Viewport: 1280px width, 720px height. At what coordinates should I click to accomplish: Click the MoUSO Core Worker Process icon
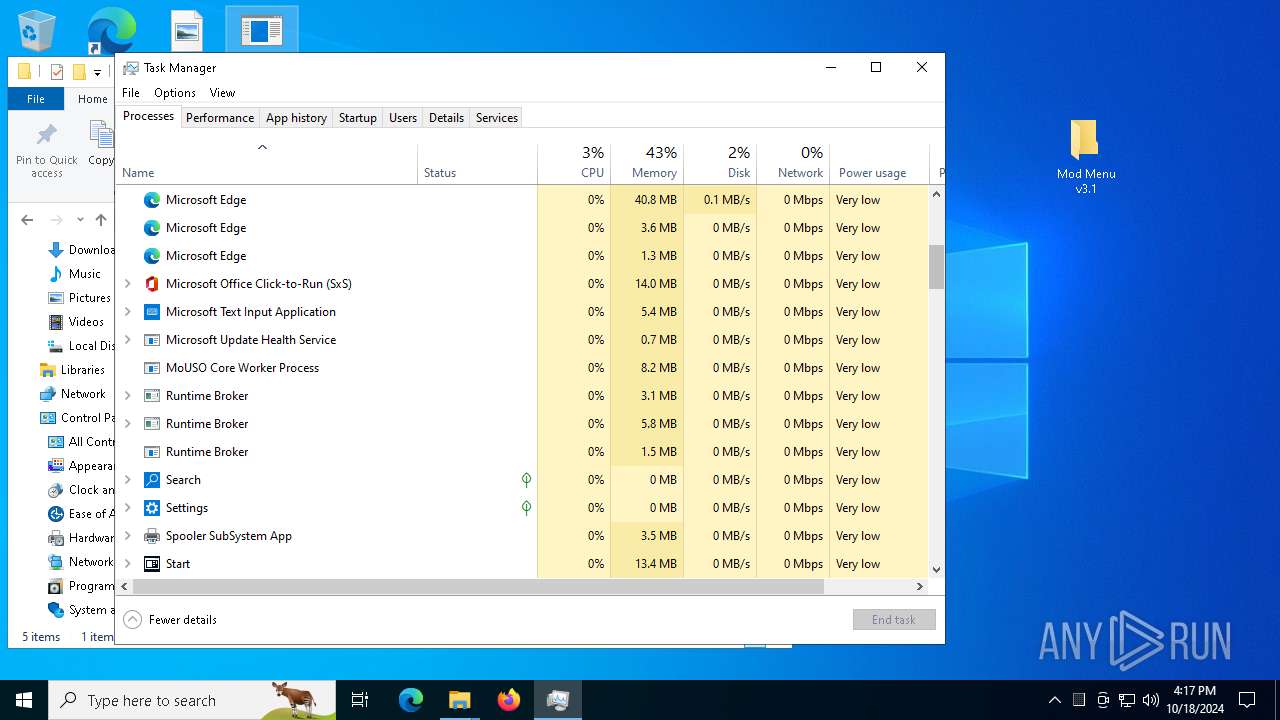click(x=152, y=368)
